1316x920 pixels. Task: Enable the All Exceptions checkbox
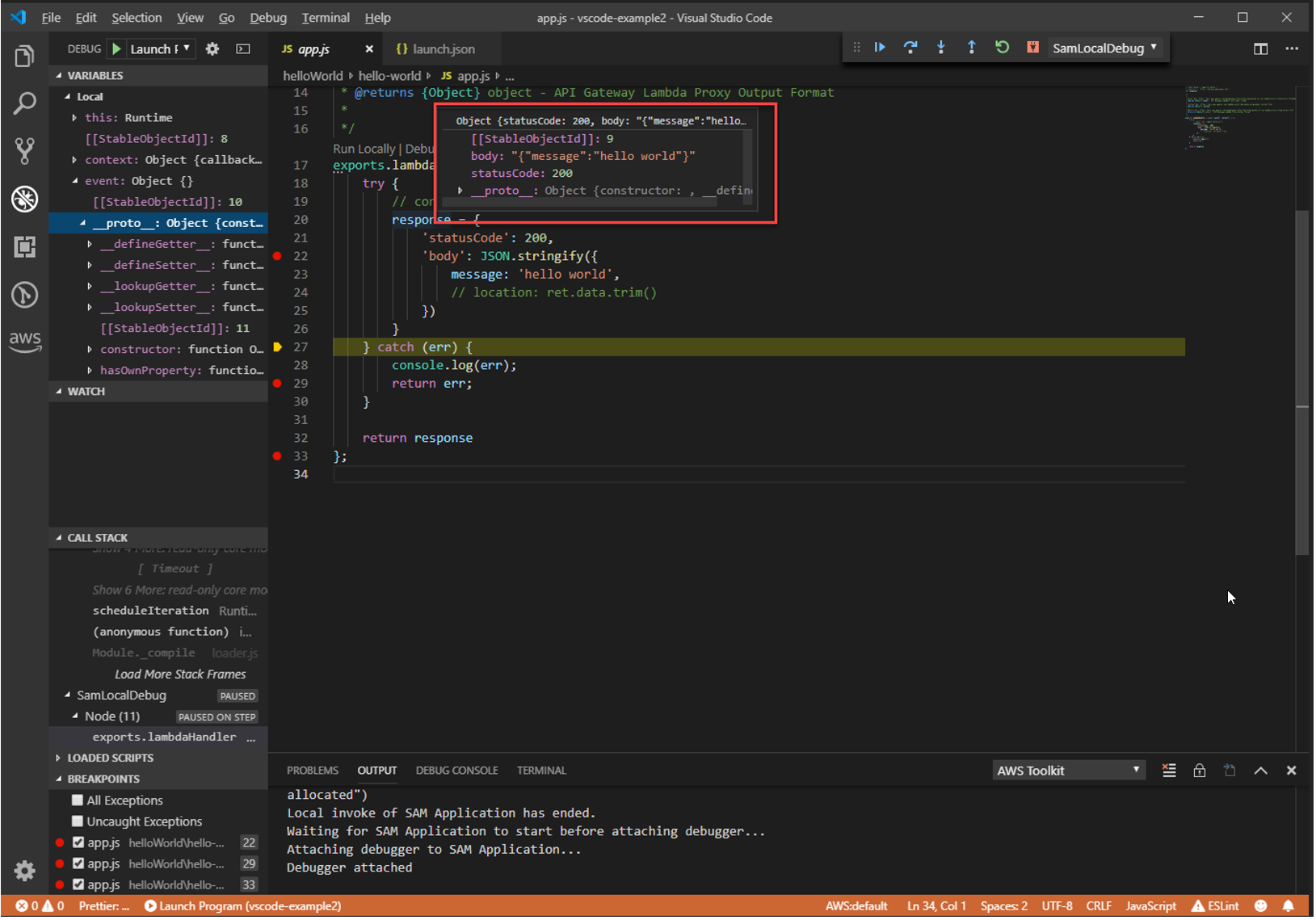click(x=78, y=802)
